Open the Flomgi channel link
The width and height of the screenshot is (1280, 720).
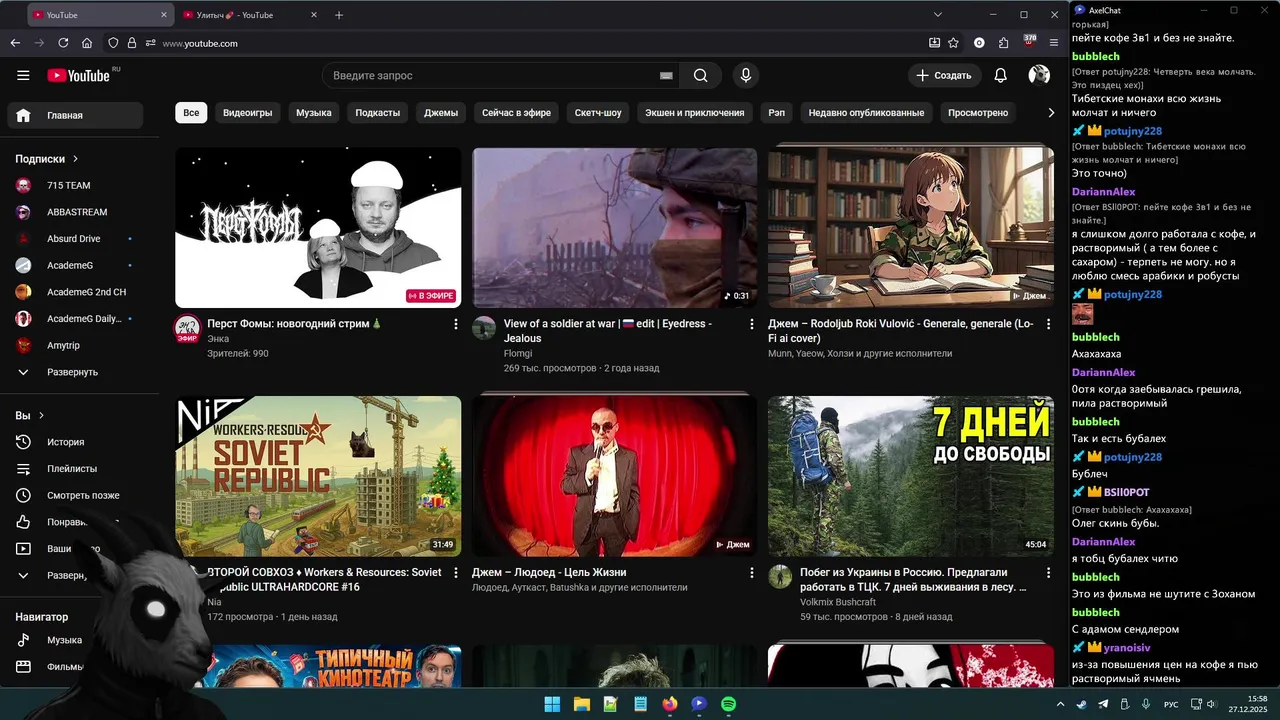[x=518, y=353]
